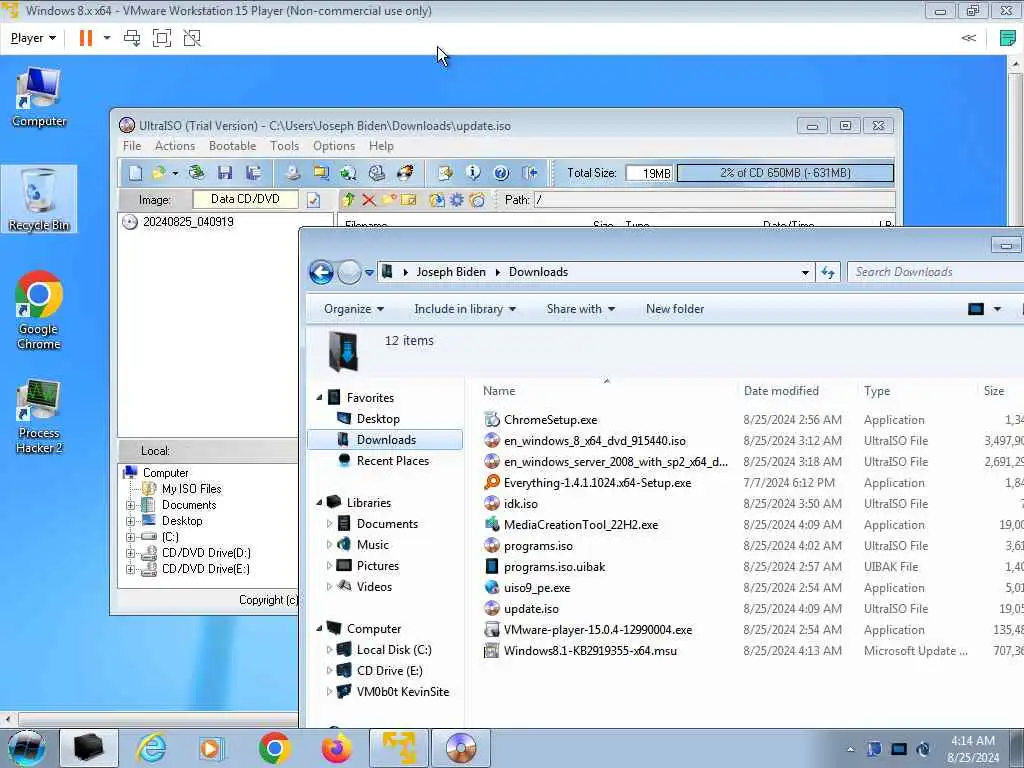Viewport: 1024px width, 768px height.
Task: Open the Share with dropdown in Explorer
Action: 581,309
